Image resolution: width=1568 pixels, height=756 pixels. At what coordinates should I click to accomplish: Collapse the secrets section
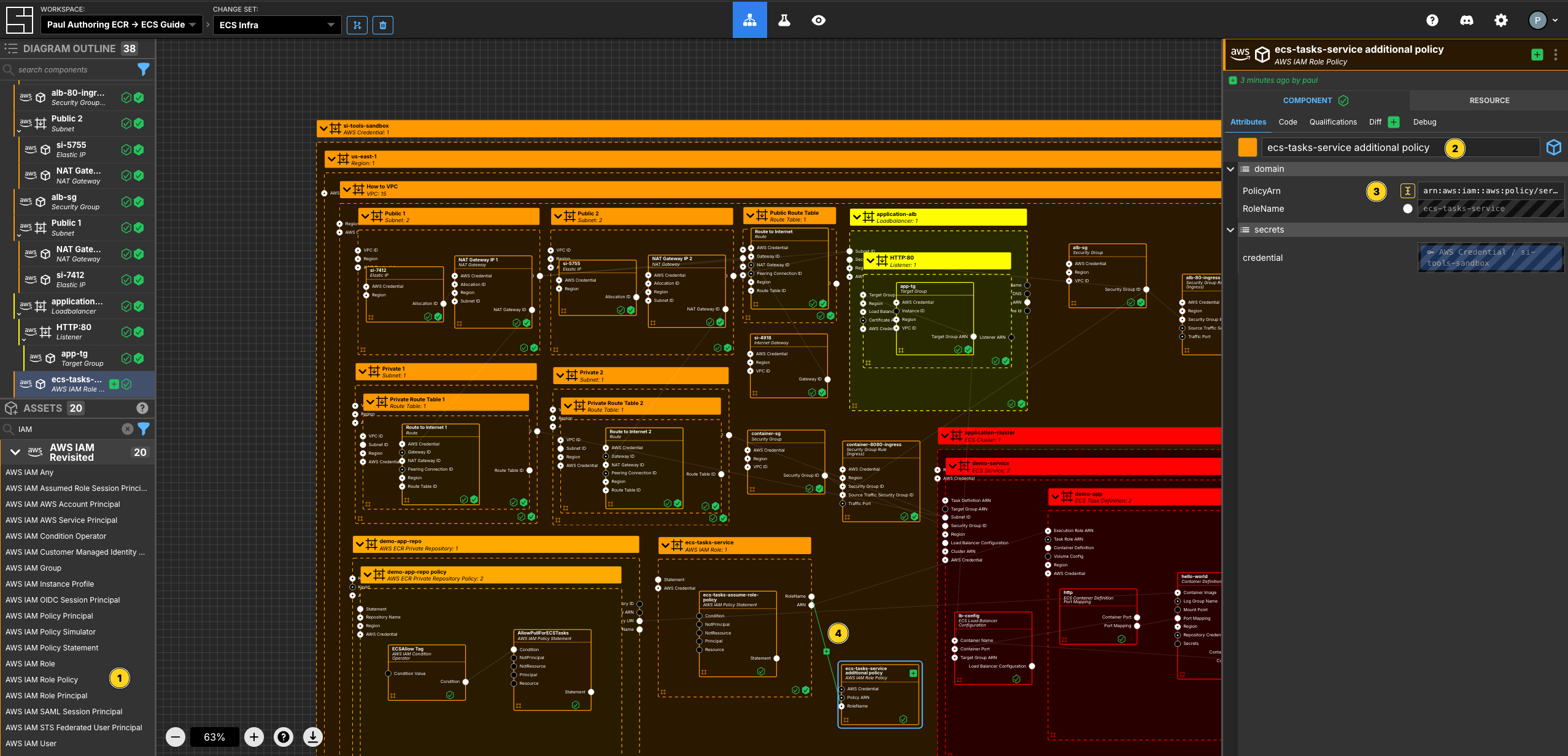pos(1230,229)
